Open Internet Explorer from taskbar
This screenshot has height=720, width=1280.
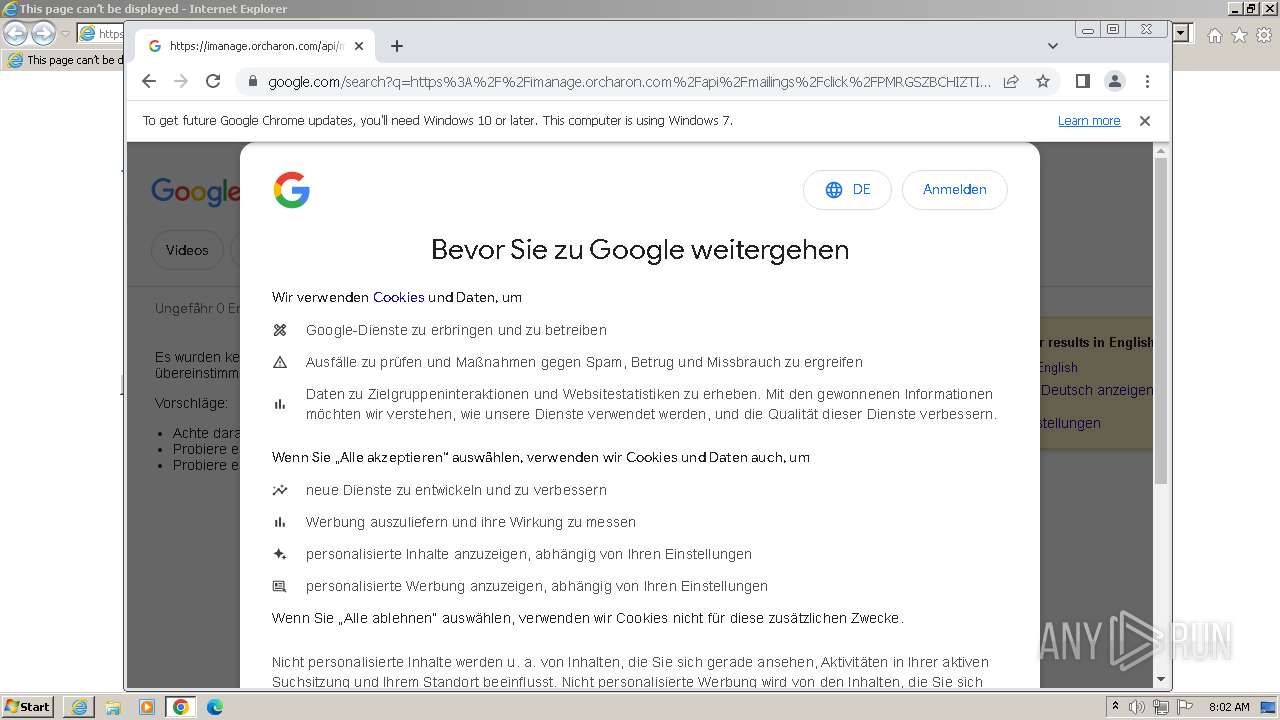click(x=79, y=707)
